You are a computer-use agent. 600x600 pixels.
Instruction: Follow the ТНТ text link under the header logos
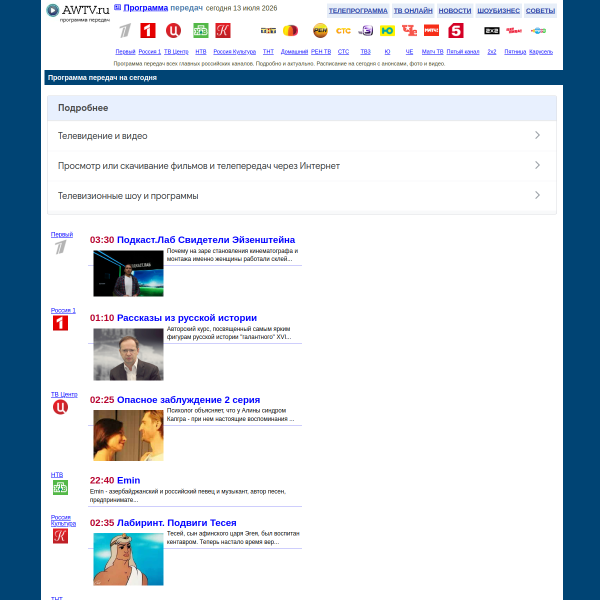pyautogui.click(x=268, y=52)
